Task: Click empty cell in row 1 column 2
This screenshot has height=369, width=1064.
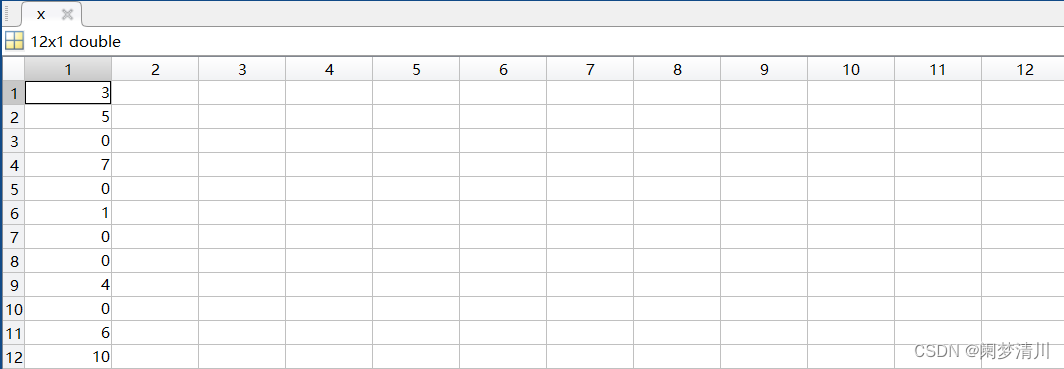Action: click(155, 93)
